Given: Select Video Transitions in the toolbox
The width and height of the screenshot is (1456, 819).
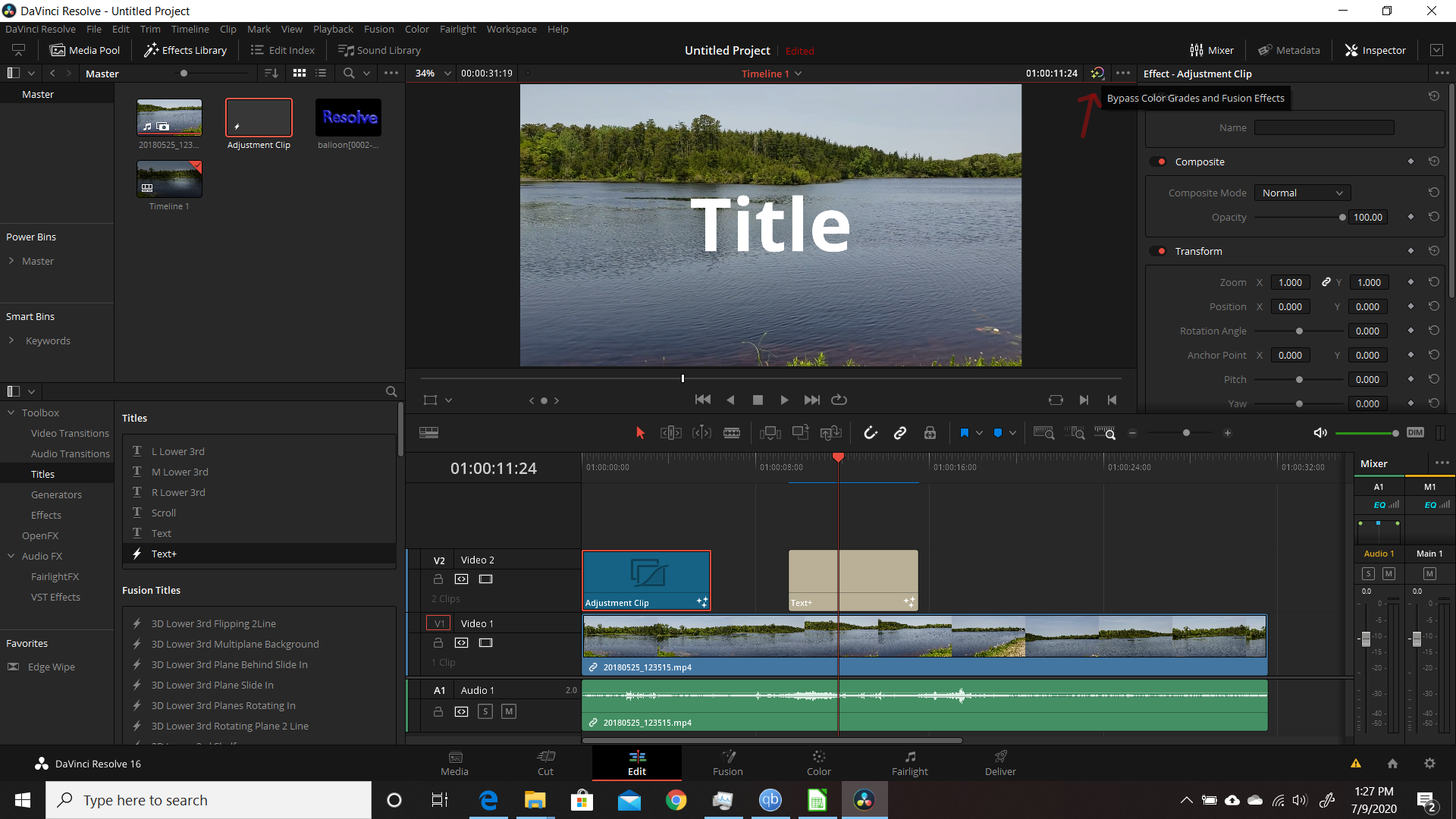Looking at the screenshot, I should tap(70, 433).
